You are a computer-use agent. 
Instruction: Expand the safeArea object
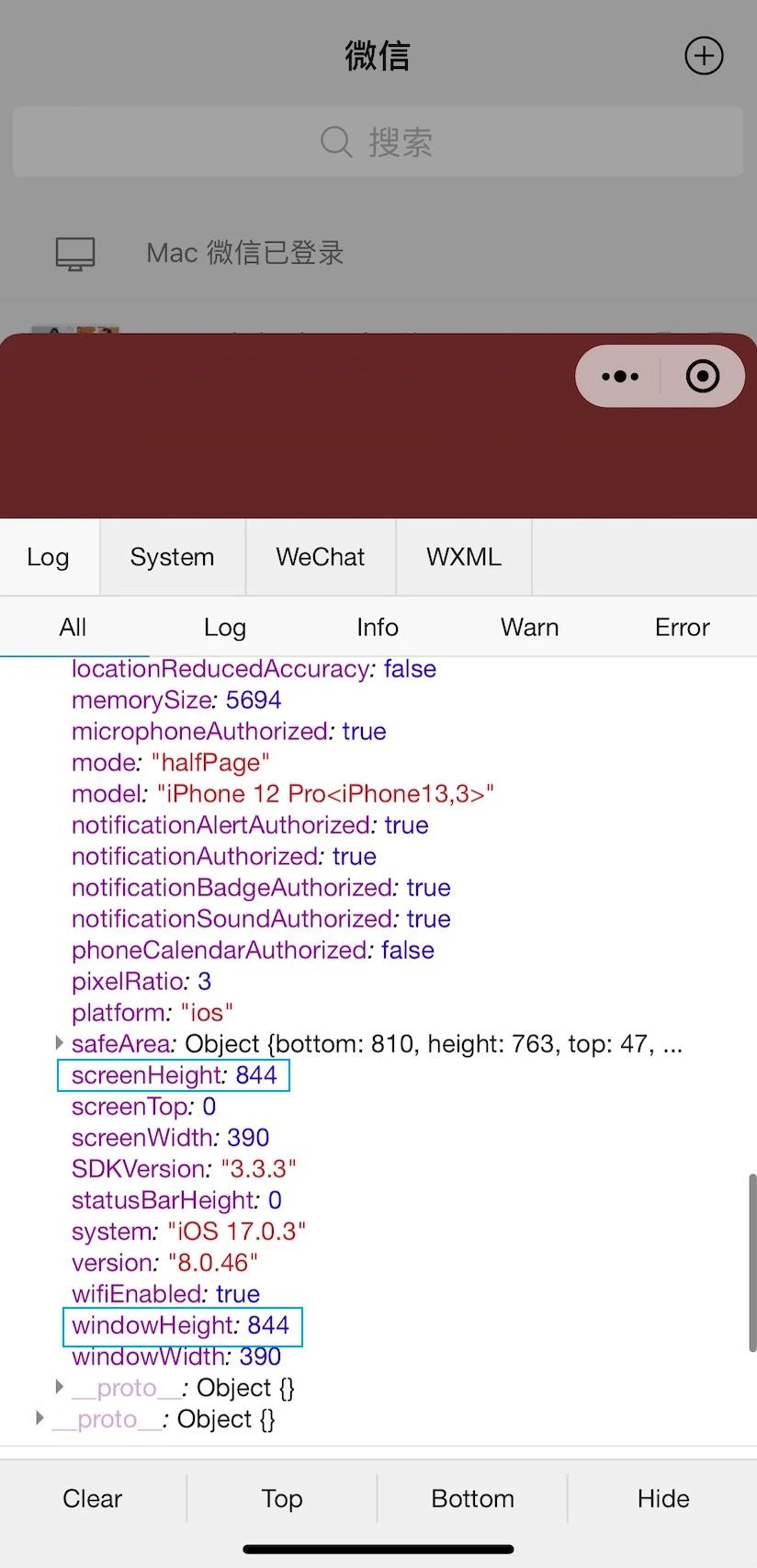pyautogui.click(x=60, y=1043)
